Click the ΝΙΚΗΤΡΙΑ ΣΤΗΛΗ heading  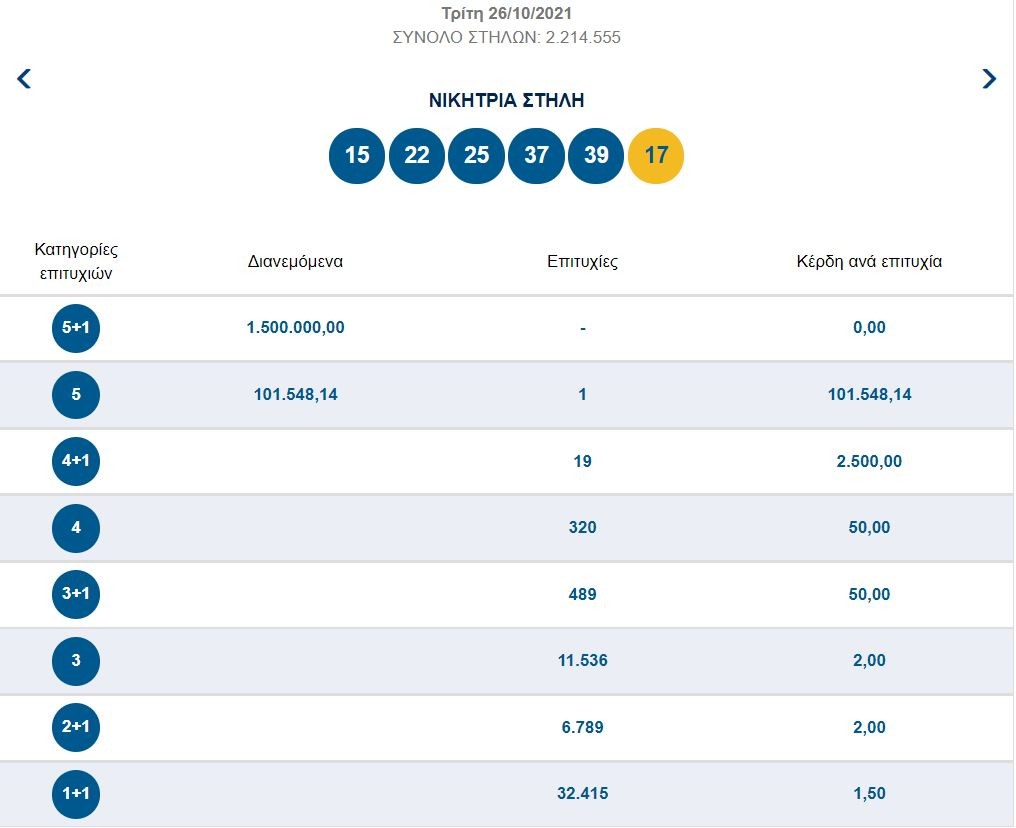[506, 101]
